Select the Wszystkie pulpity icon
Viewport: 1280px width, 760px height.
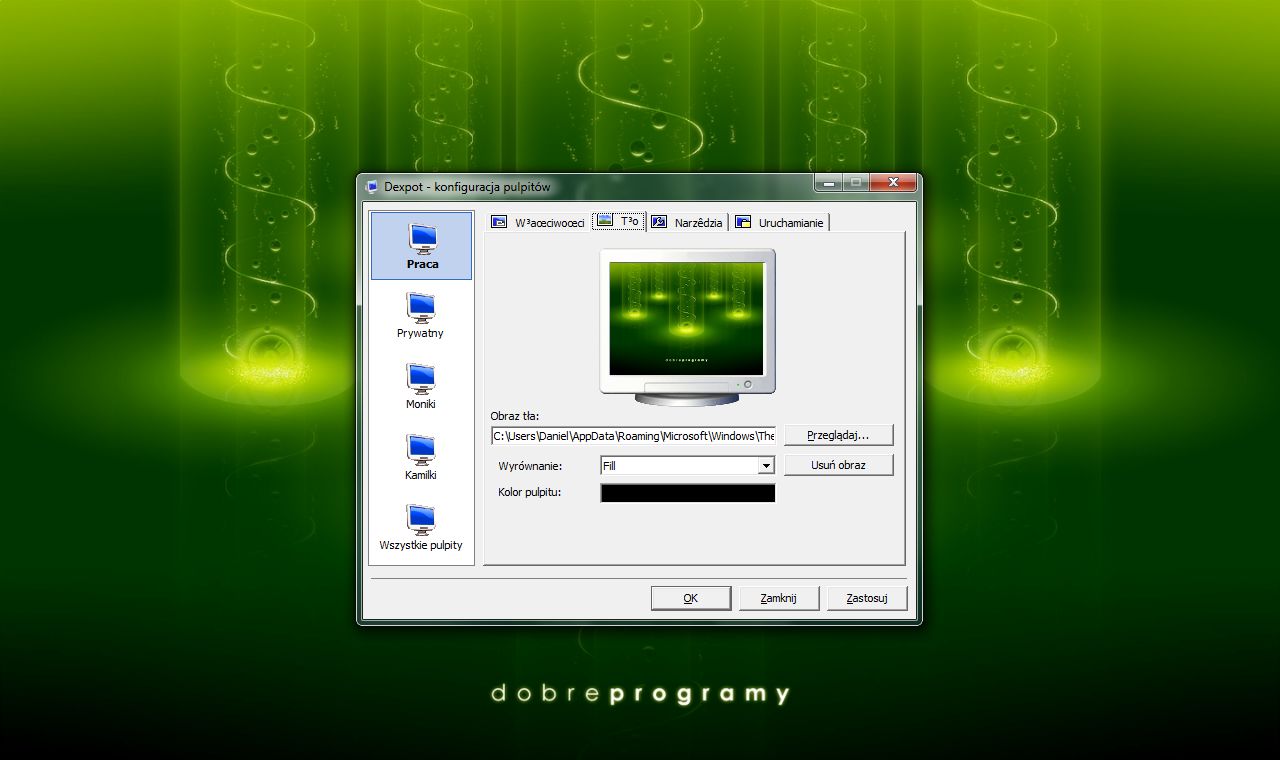(x=421, y=527)
